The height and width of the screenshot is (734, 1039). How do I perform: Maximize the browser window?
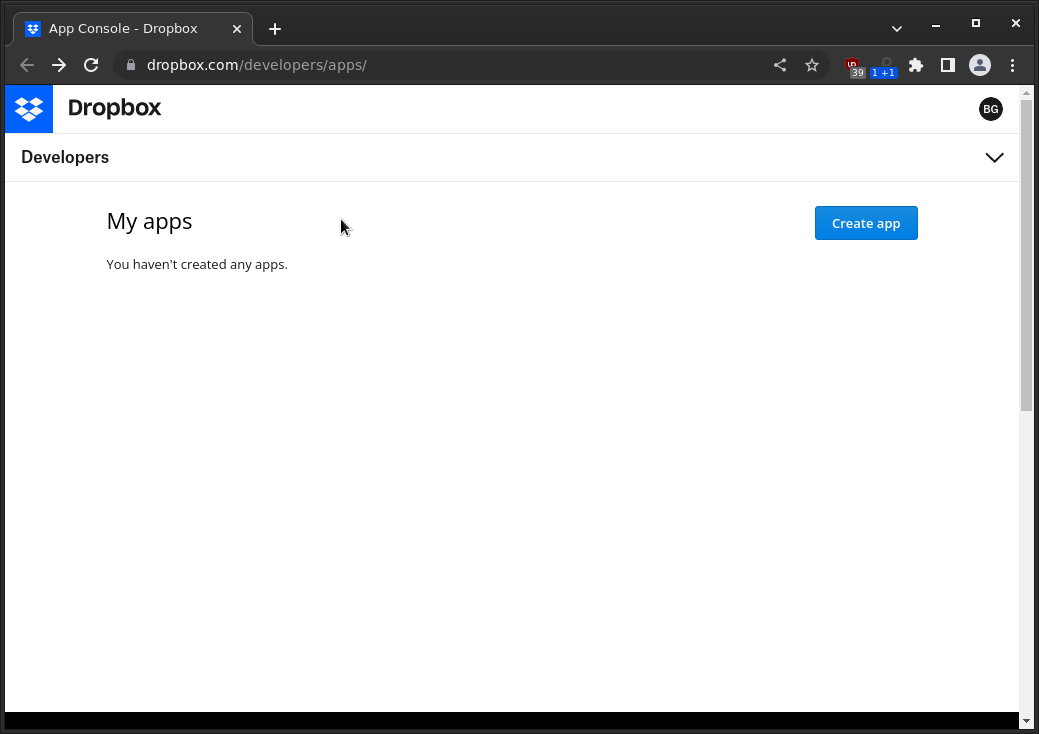coord(975,23)
